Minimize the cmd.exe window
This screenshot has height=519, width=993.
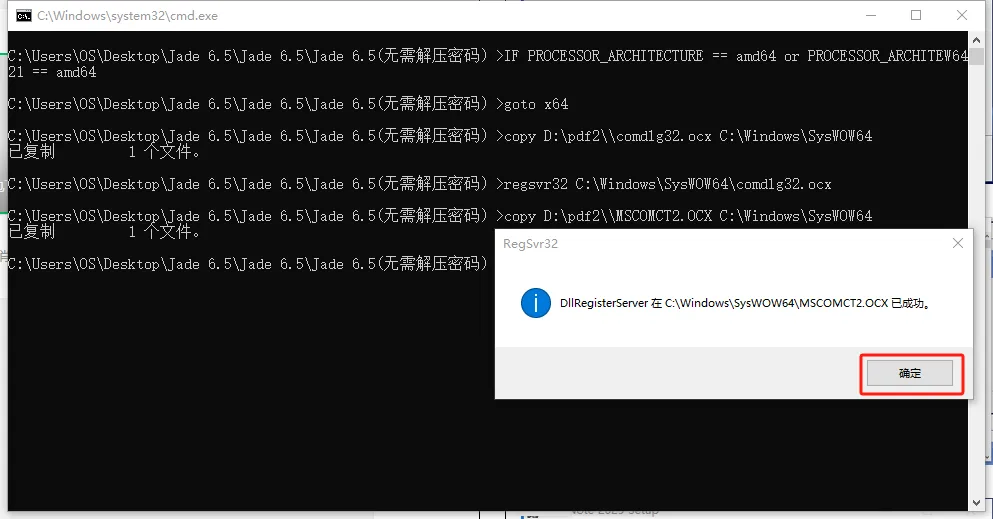click(x=871, y=15)
